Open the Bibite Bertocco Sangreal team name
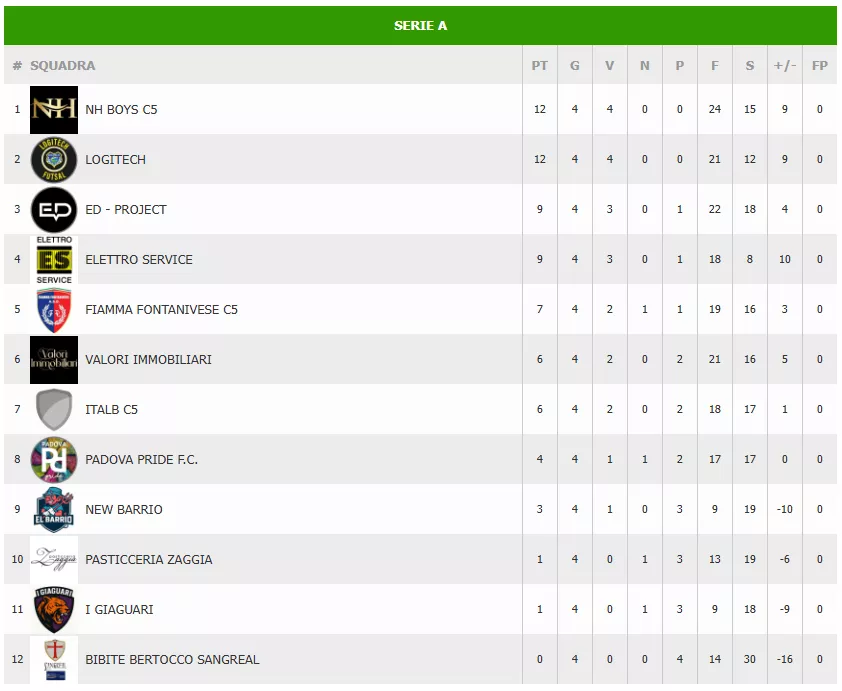The width and height of the screenshot is (842, 691). tap(172, 659)
